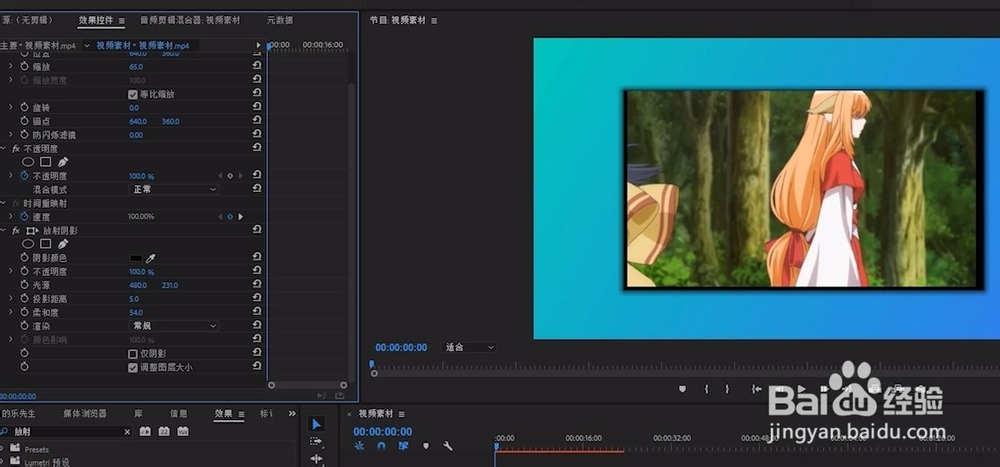
Task: Open the 适合 zoom level dropdown
Action: tap(469, 348)
